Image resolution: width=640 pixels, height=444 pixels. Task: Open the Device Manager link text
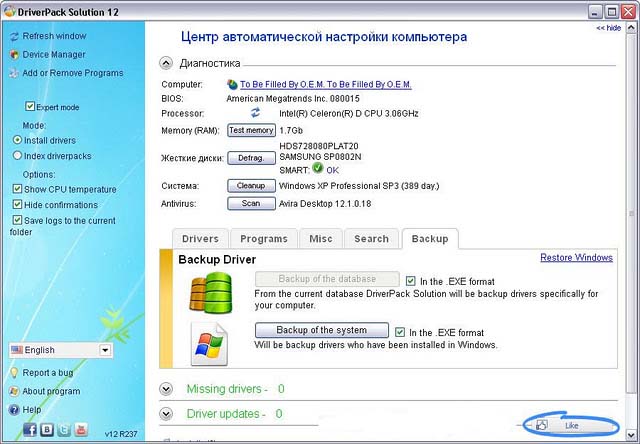(x=54, y=54)
